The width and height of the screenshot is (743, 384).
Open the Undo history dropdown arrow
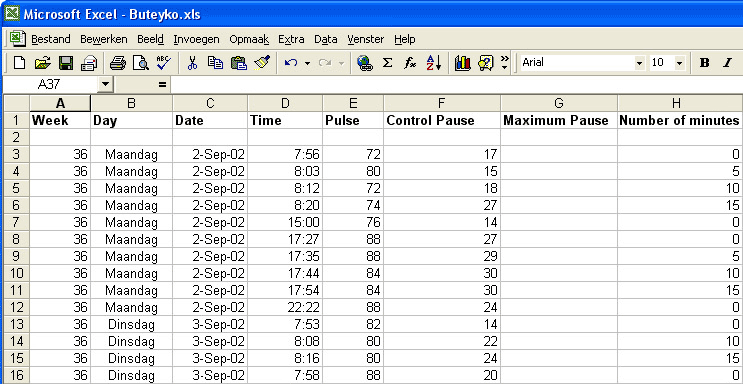tap(307, 63)
